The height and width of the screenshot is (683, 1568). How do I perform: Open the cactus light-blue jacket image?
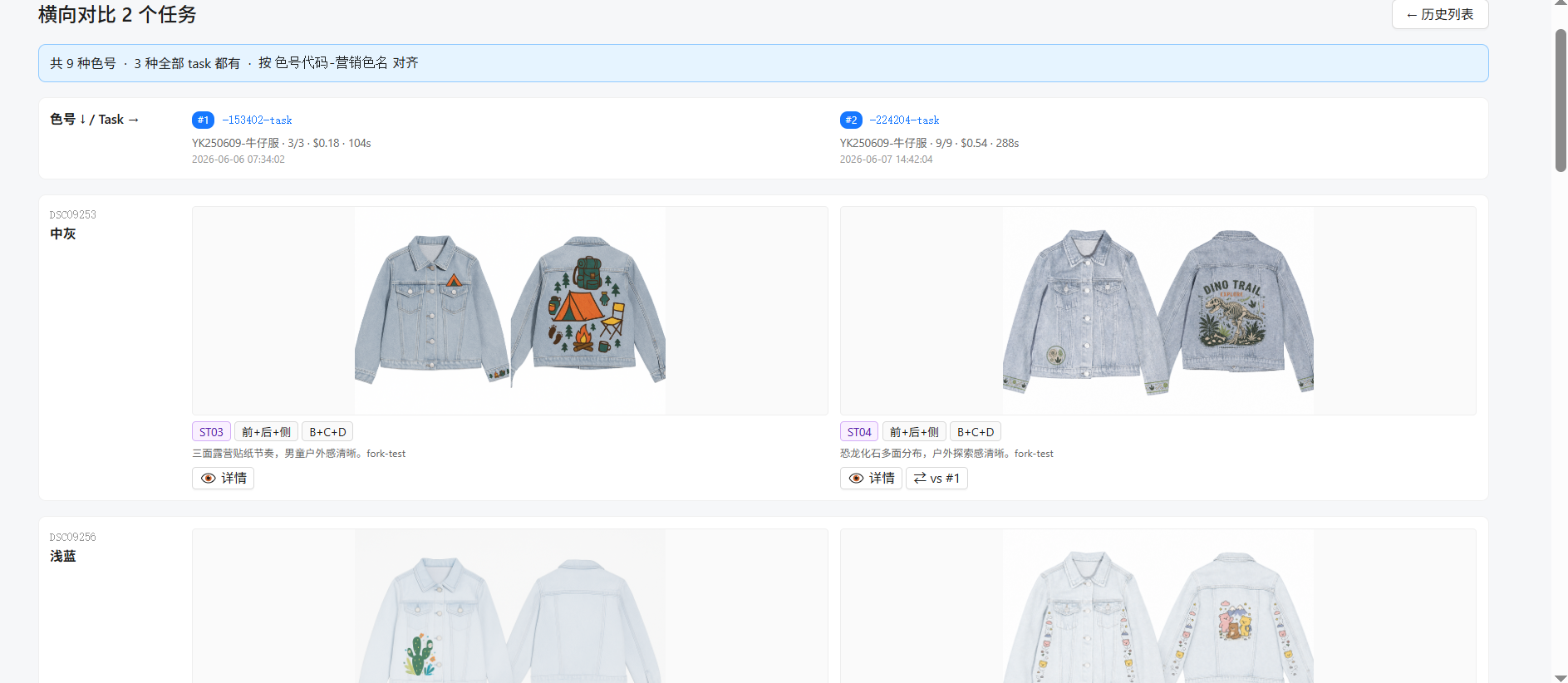click(510, 606)
